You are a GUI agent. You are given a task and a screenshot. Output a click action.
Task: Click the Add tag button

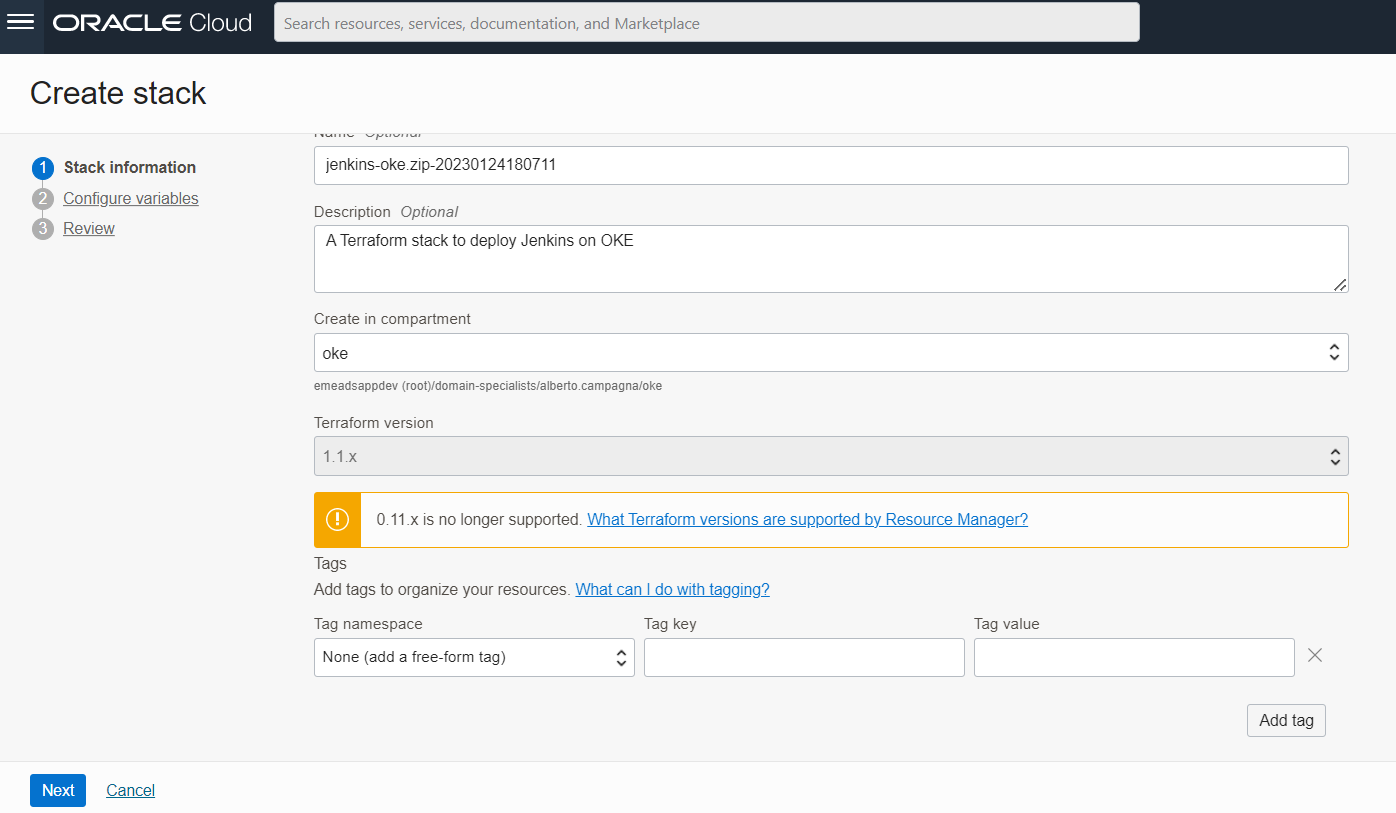point(1286,720)
